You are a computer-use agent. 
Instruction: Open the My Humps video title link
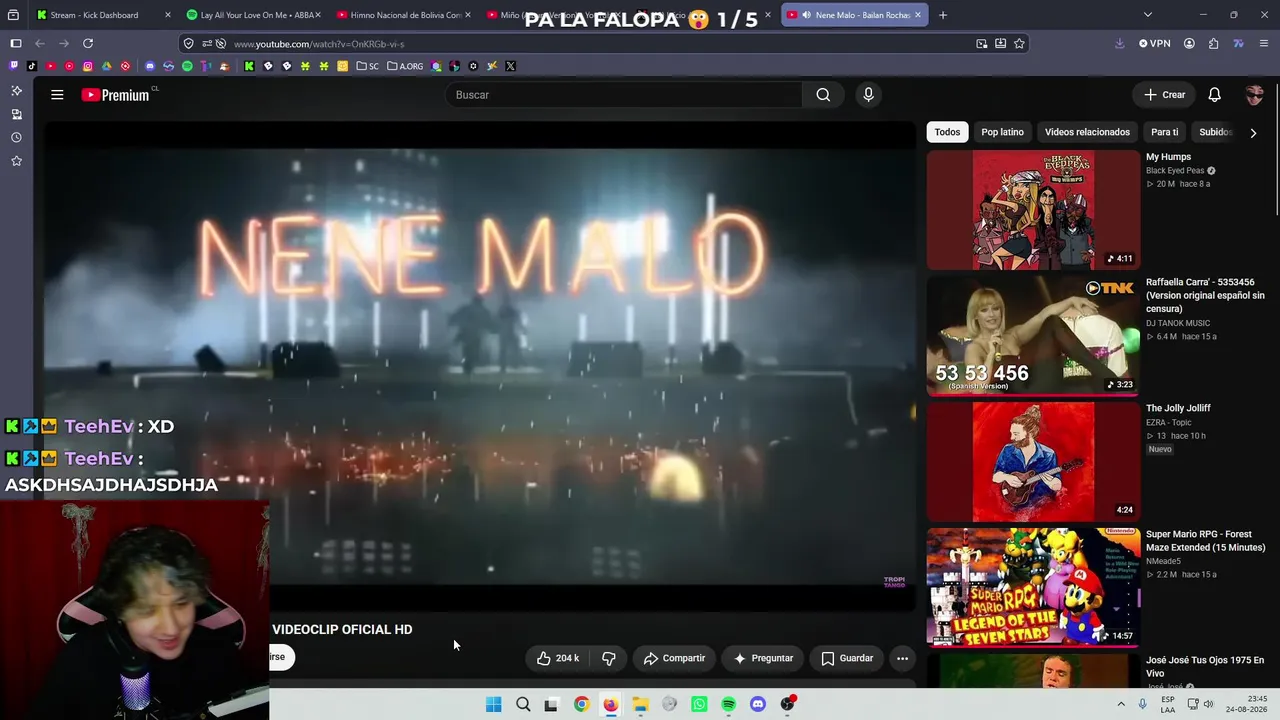coord(1168,157)
